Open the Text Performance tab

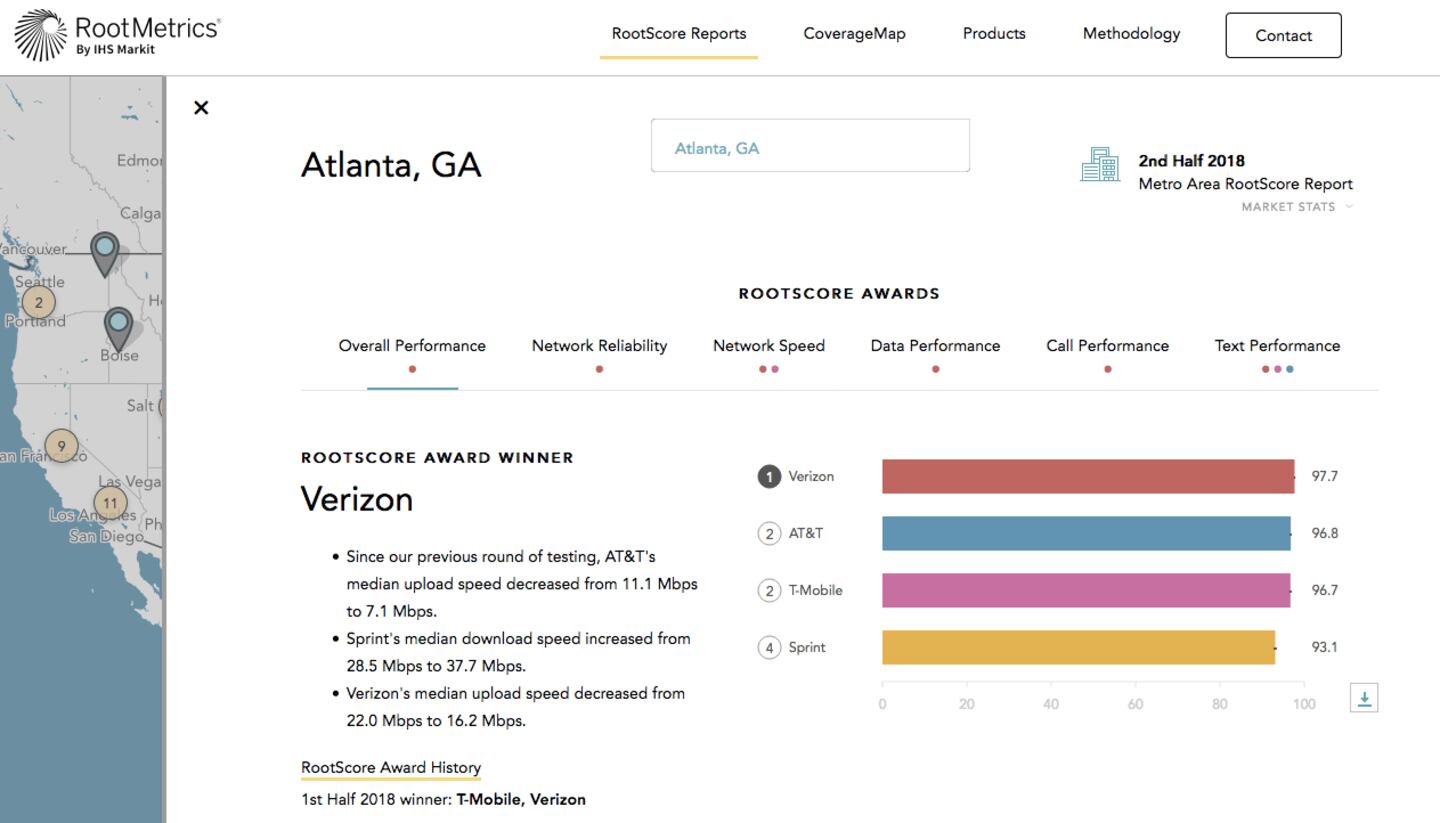click(1277, 346)
